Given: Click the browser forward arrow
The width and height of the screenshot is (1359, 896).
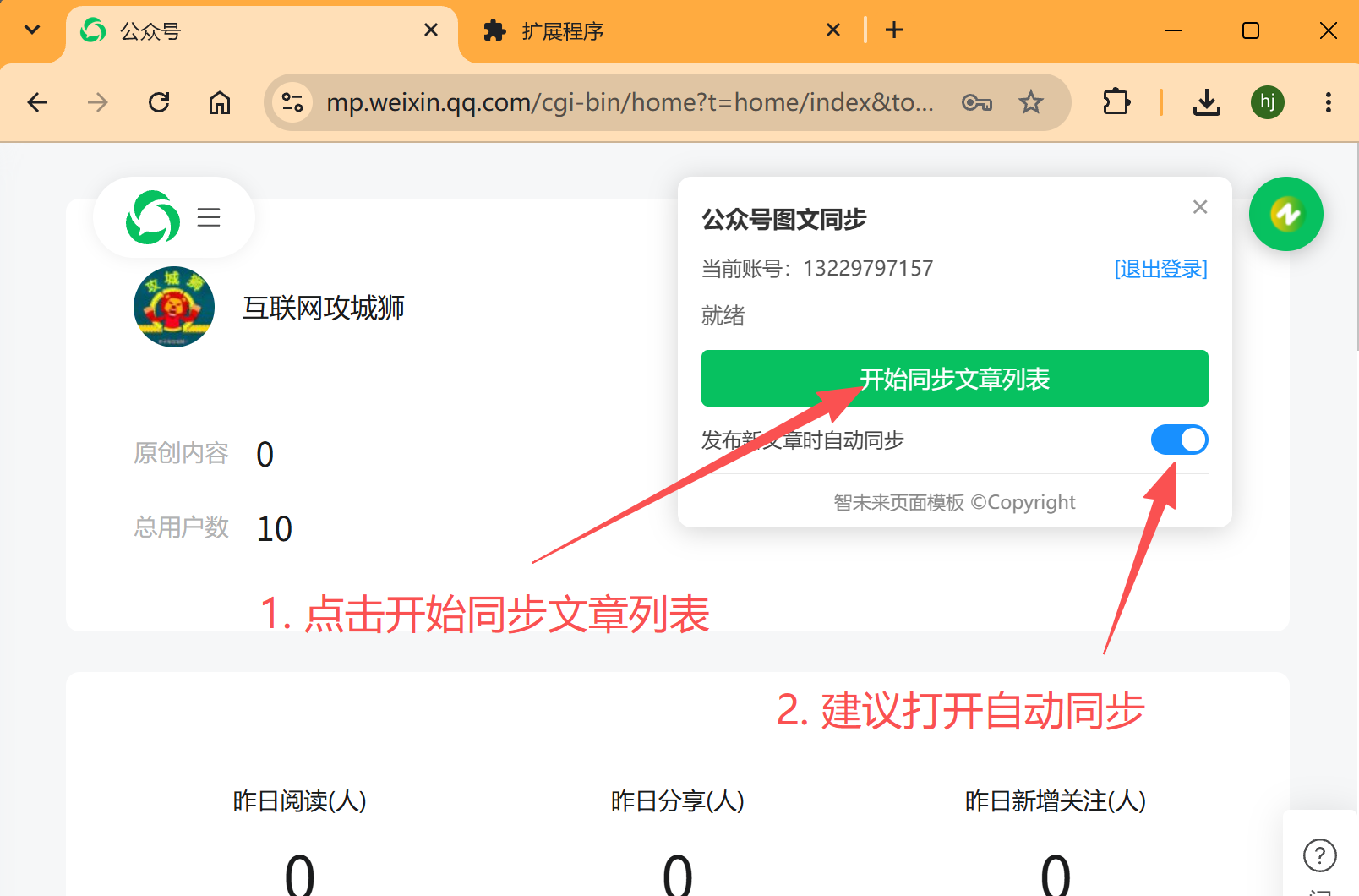Looking at the screenshot, I should coord(98,102).
